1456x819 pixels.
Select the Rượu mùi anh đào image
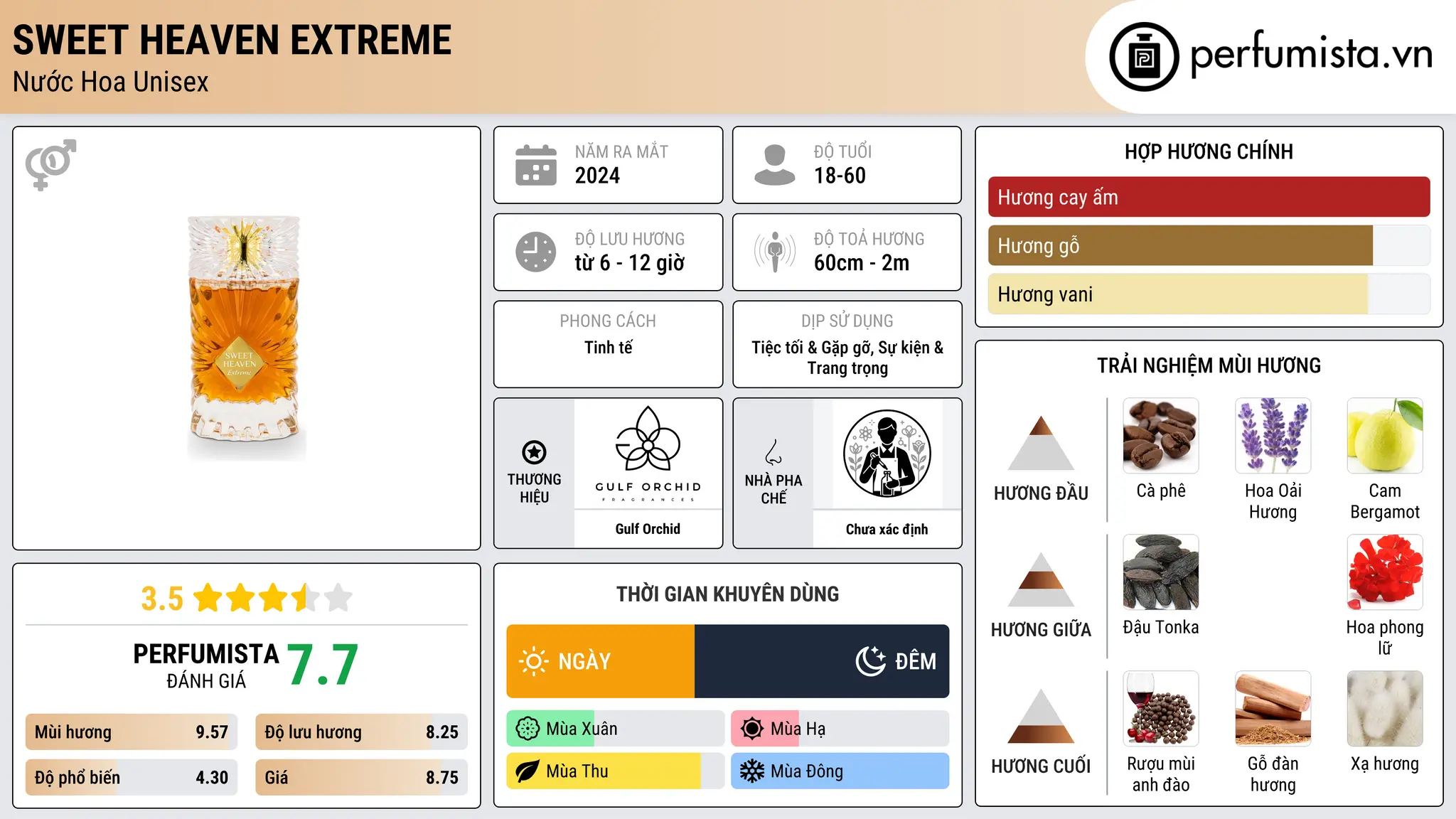(1161, 709)
